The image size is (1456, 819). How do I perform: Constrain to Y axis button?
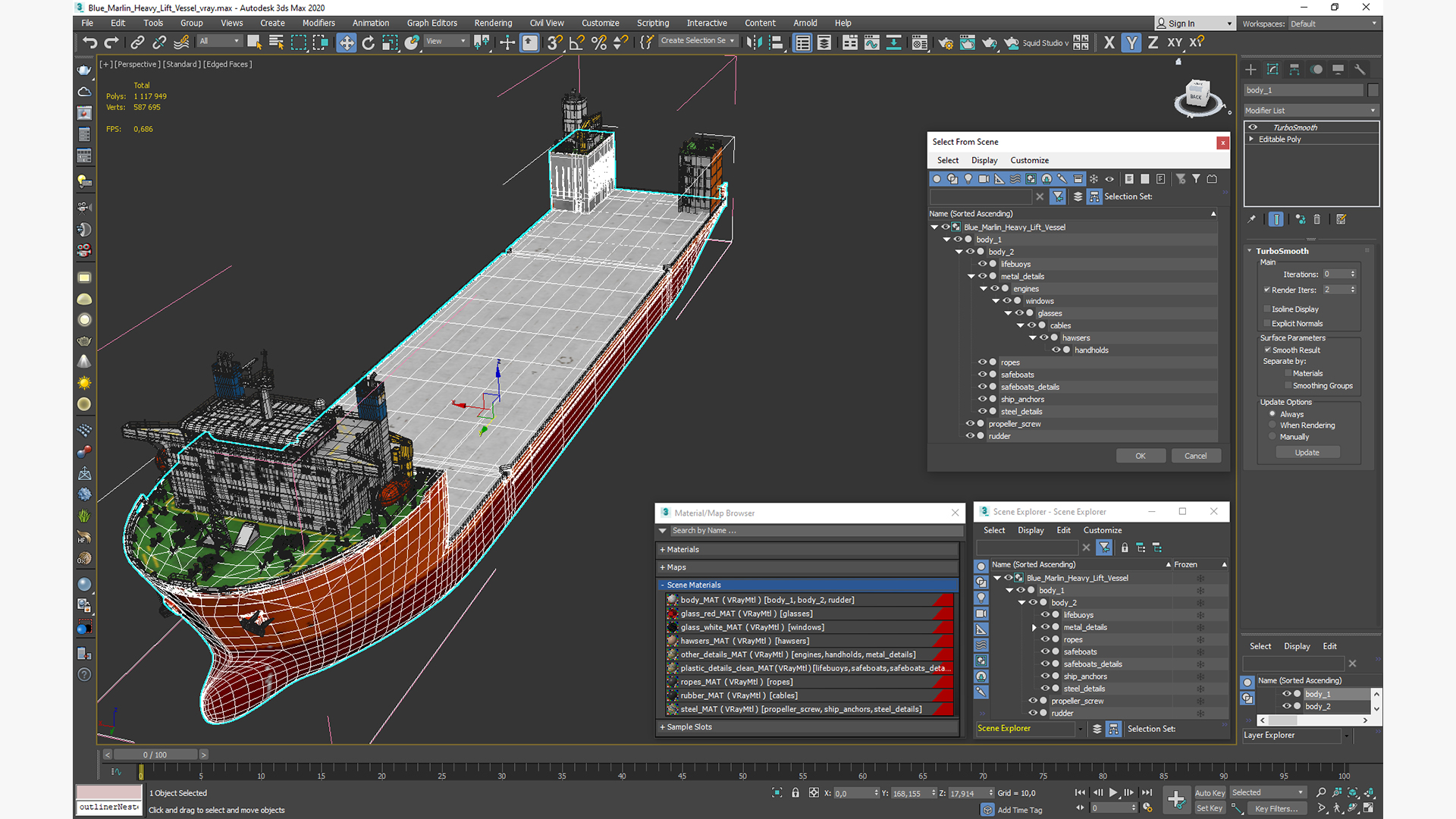[1131, 42]
